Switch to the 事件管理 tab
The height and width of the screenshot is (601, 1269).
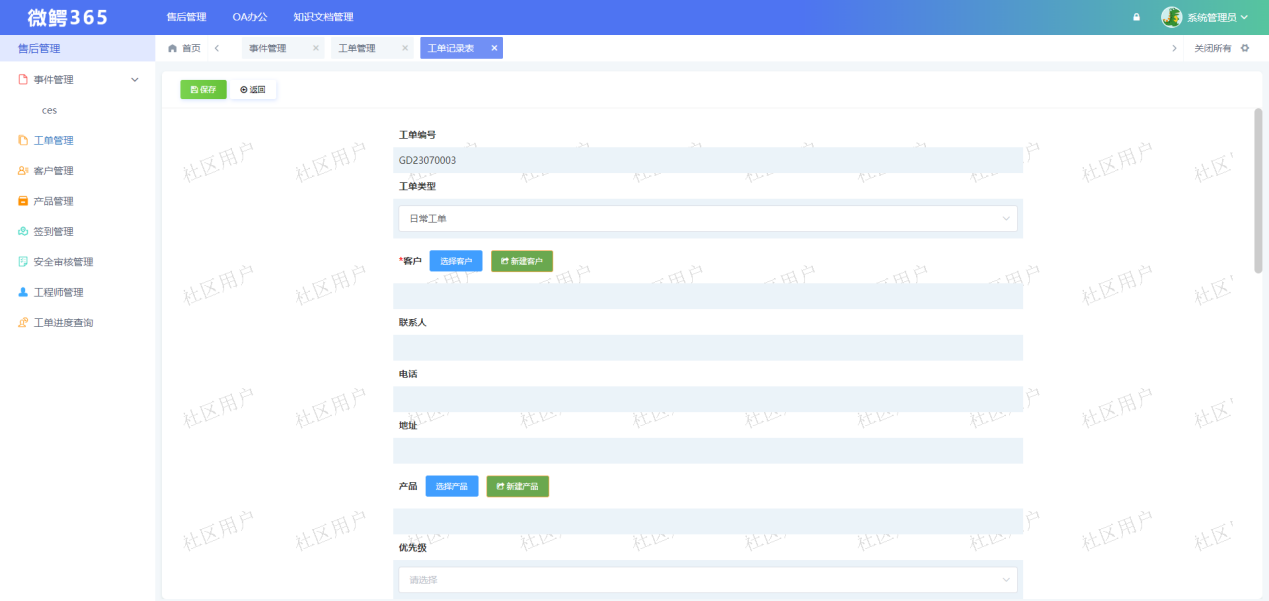coord(268,48)
